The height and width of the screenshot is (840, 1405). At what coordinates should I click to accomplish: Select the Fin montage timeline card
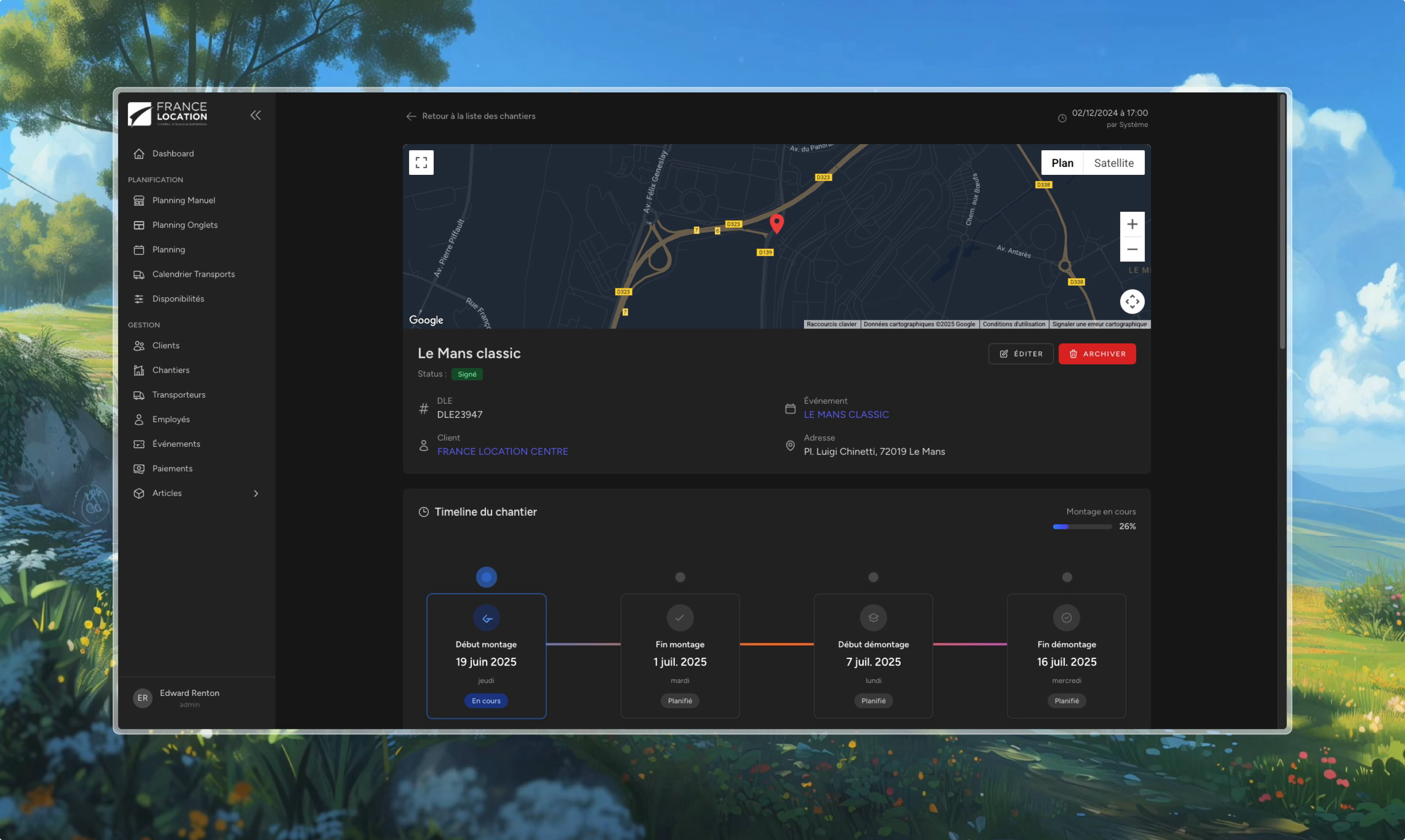click(x=679, y=655)
